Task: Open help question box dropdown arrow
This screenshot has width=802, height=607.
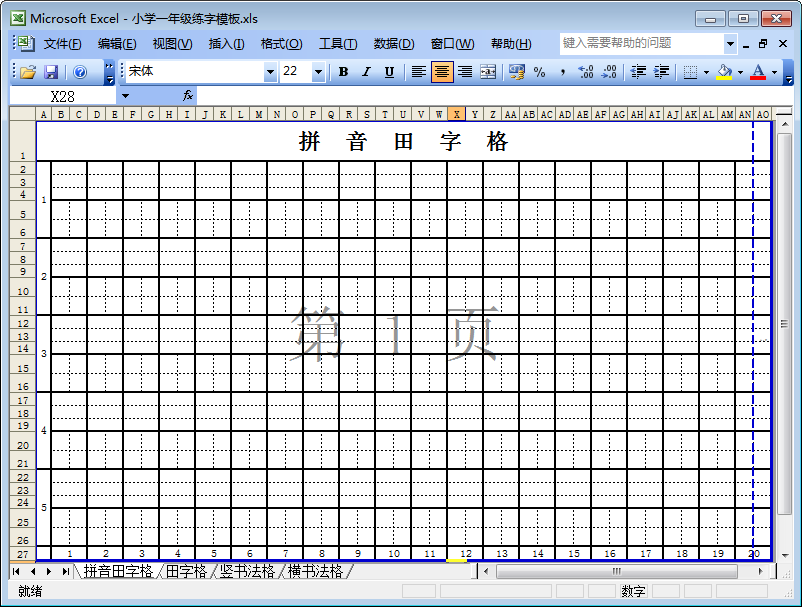Action: pyautogui.click(x=730, y=44)
